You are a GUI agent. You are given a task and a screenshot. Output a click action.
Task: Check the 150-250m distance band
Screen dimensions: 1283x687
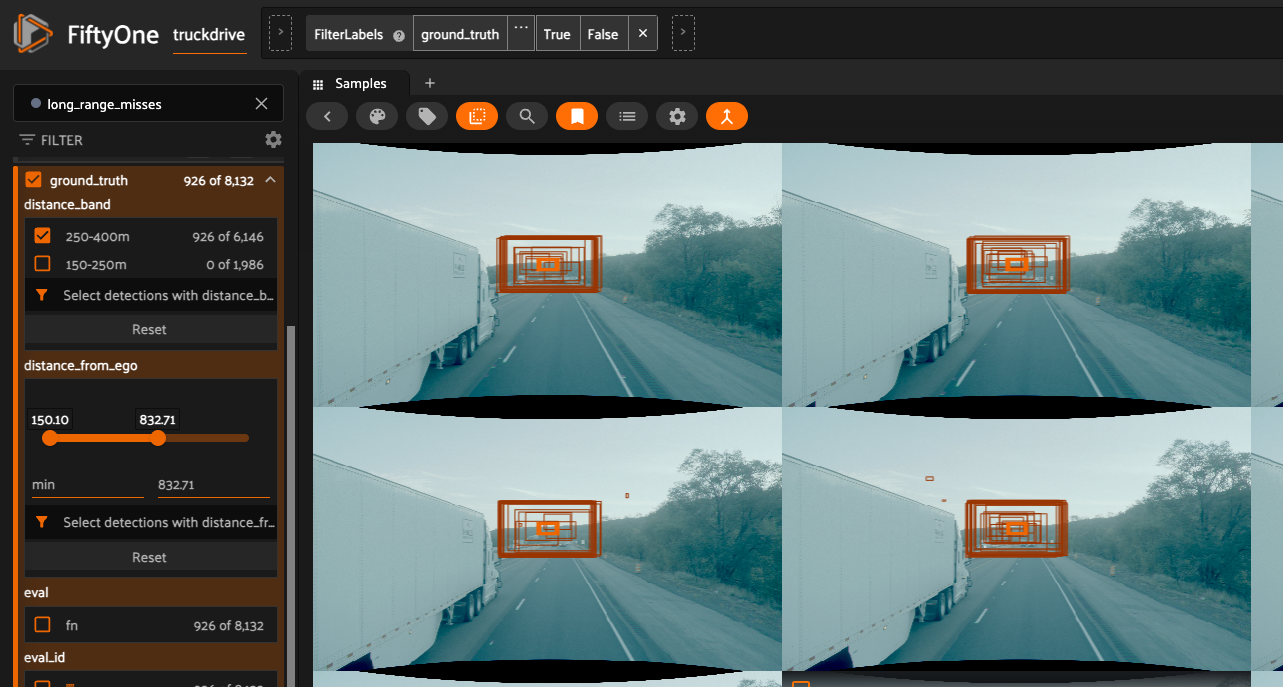pos(42,264)
